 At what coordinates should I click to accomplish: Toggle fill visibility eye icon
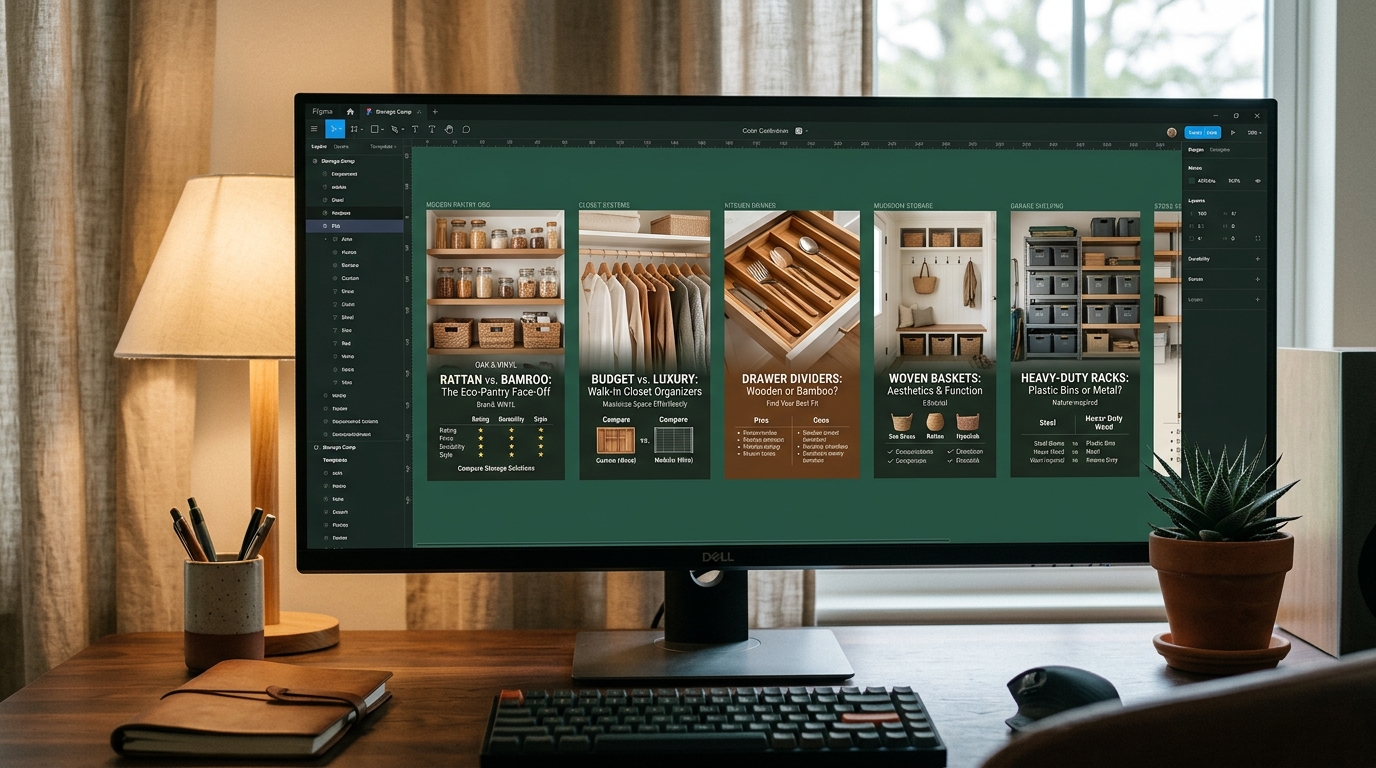point(1257,181)
